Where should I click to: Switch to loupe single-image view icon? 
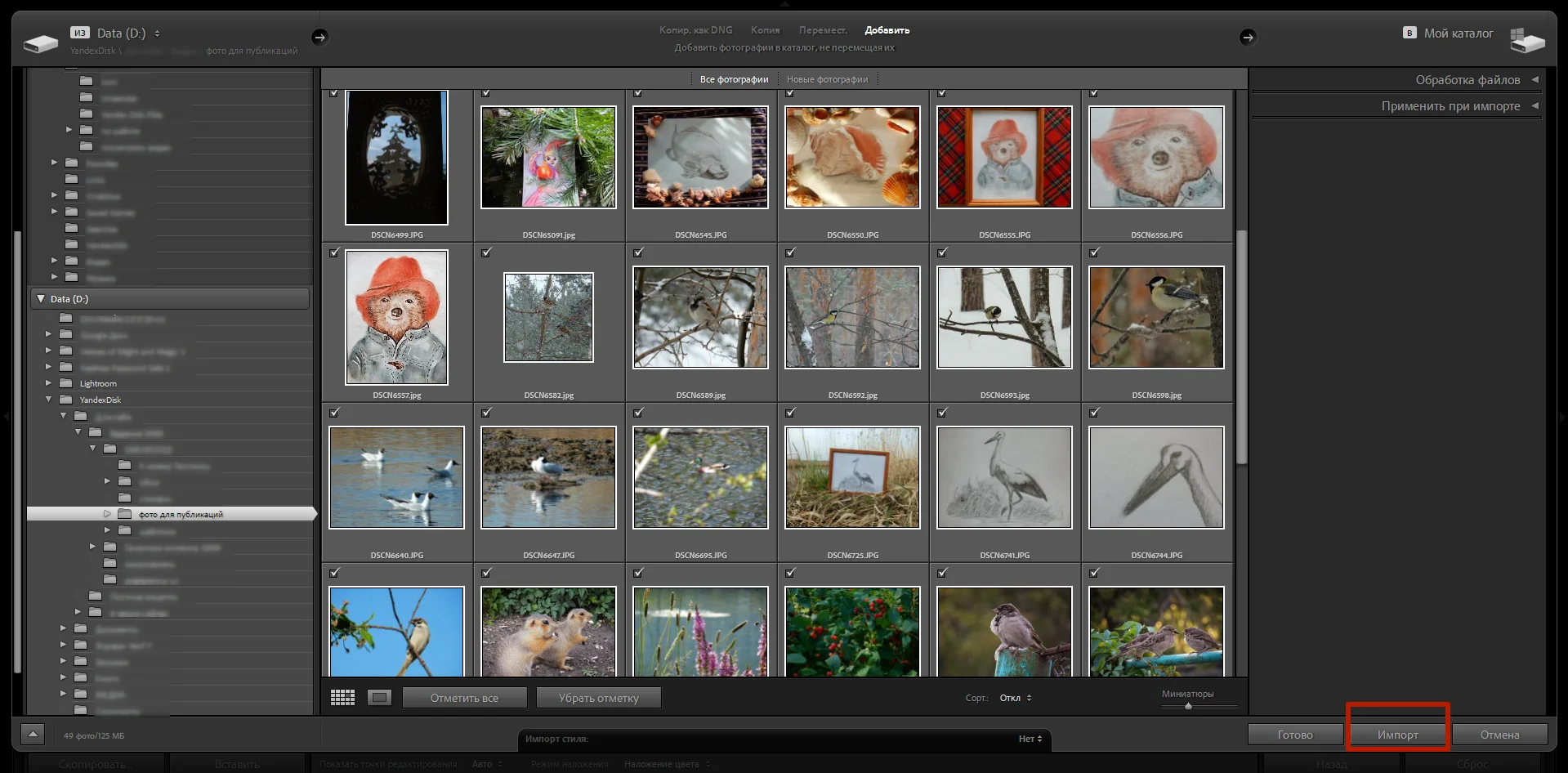coord(379,697)
